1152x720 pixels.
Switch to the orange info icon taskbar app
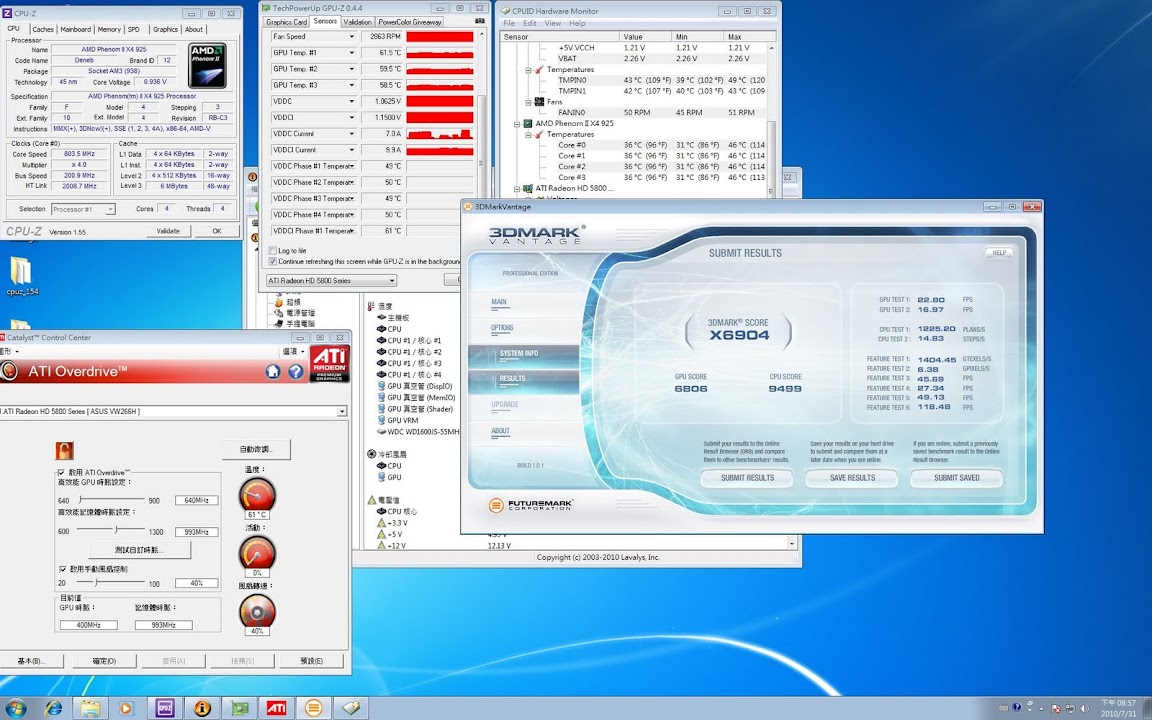click(202, 708)
